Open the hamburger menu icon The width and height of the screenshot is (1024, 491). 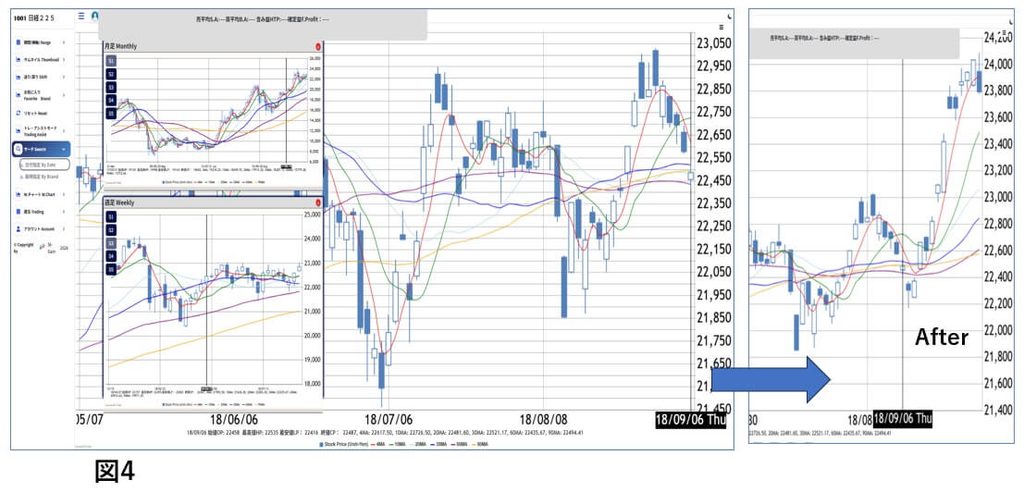pos(81,16)
